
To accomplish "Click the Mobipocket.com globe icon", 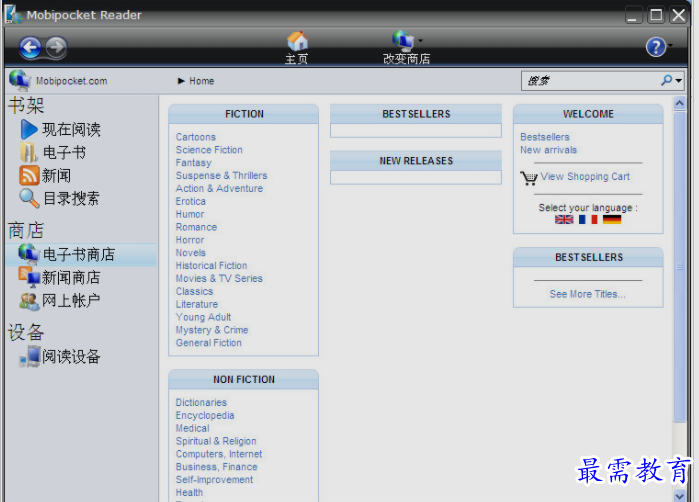I will [x=20, y=80].
